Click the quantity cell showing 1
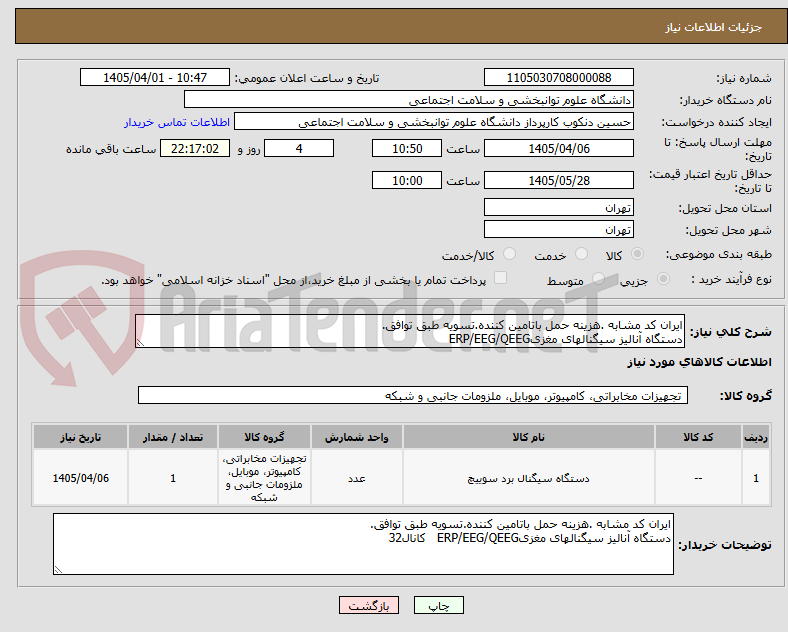This screenshot has width=788, height=632. point(173,478)
